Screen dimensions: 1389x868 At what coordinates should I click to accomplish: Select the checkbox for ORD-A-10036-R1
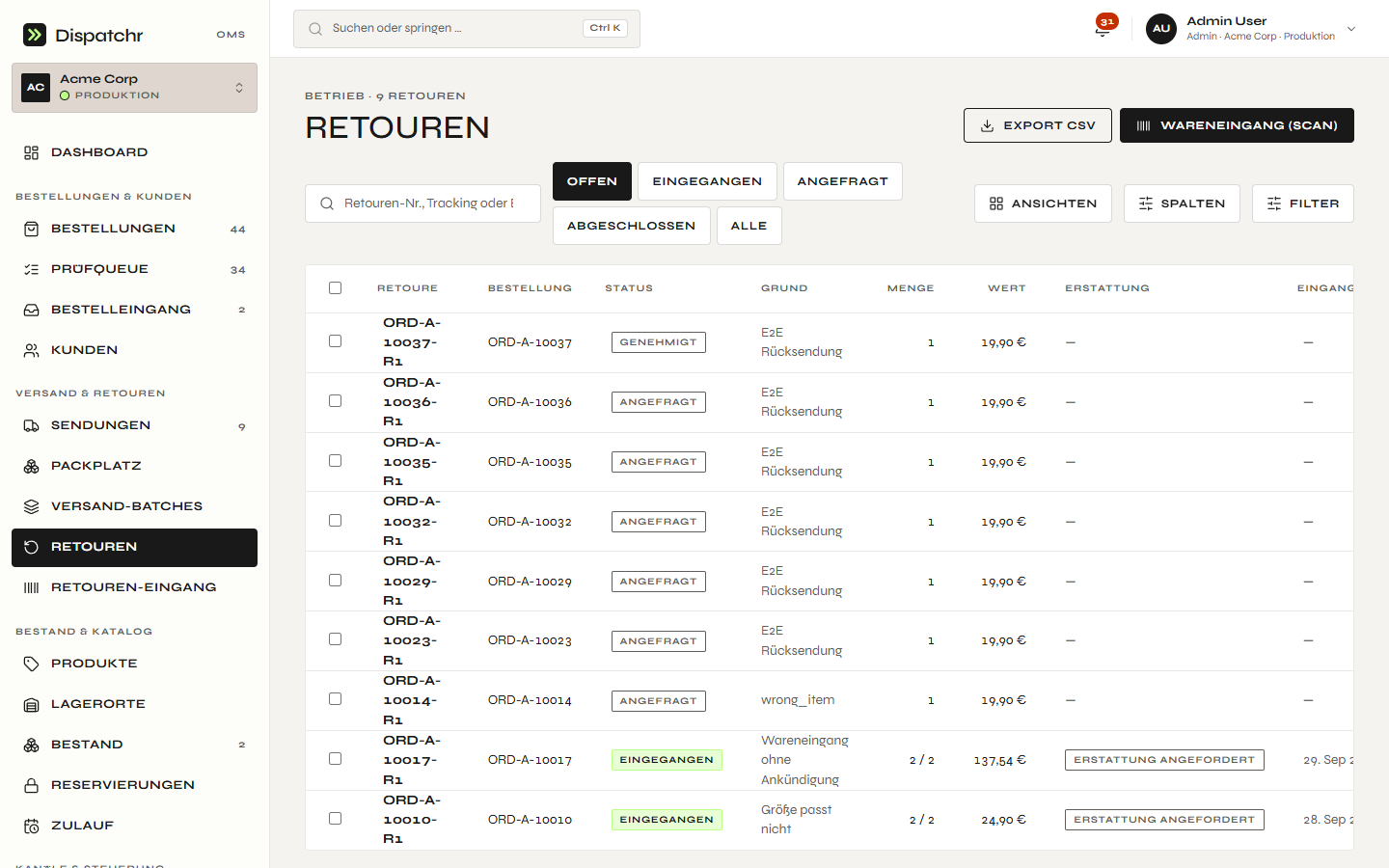(335, 401)
